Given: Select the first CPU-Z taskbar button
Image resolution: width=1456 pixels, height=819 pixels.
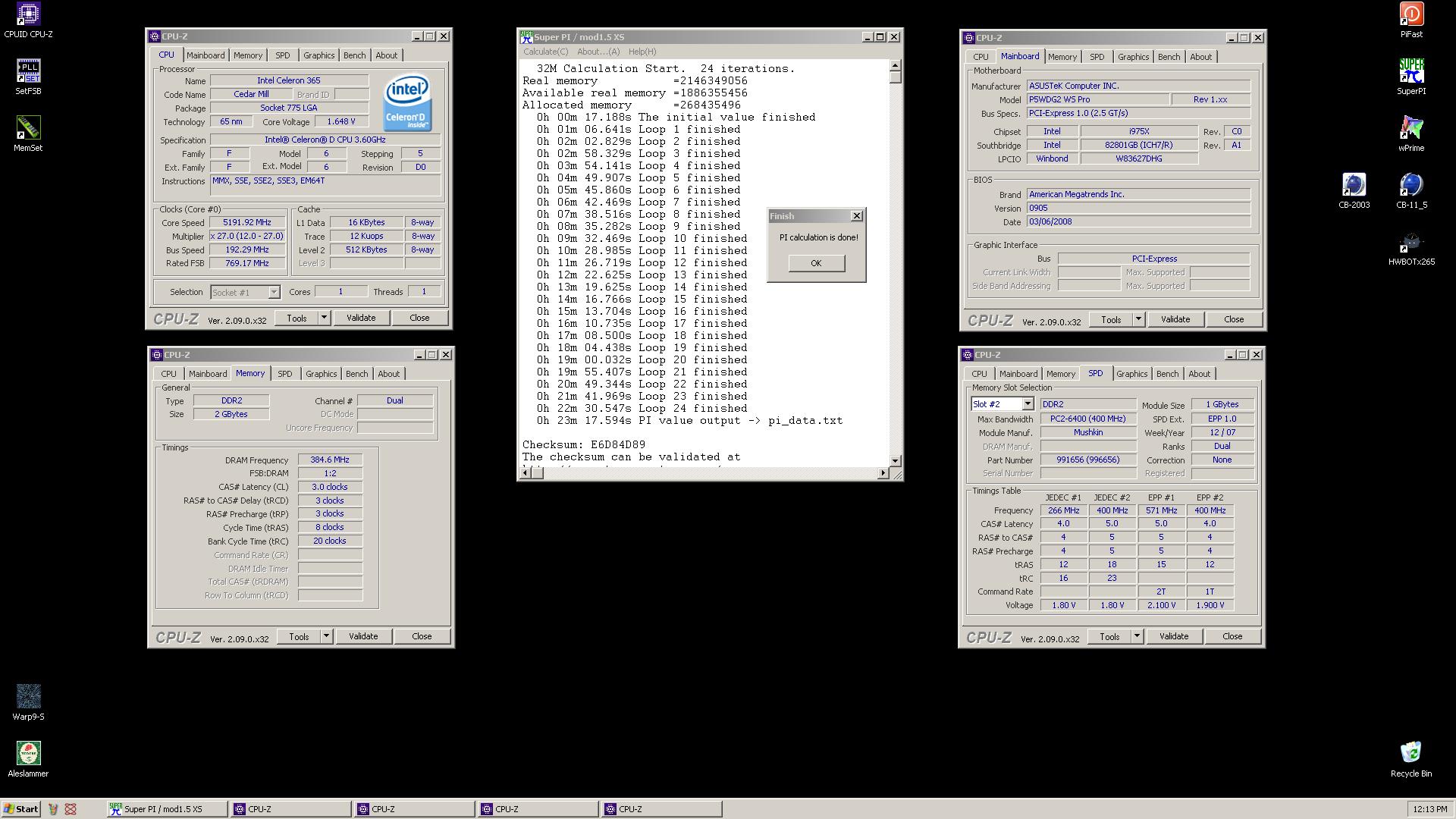Looking at the screenshot, I should click(291, 809).
